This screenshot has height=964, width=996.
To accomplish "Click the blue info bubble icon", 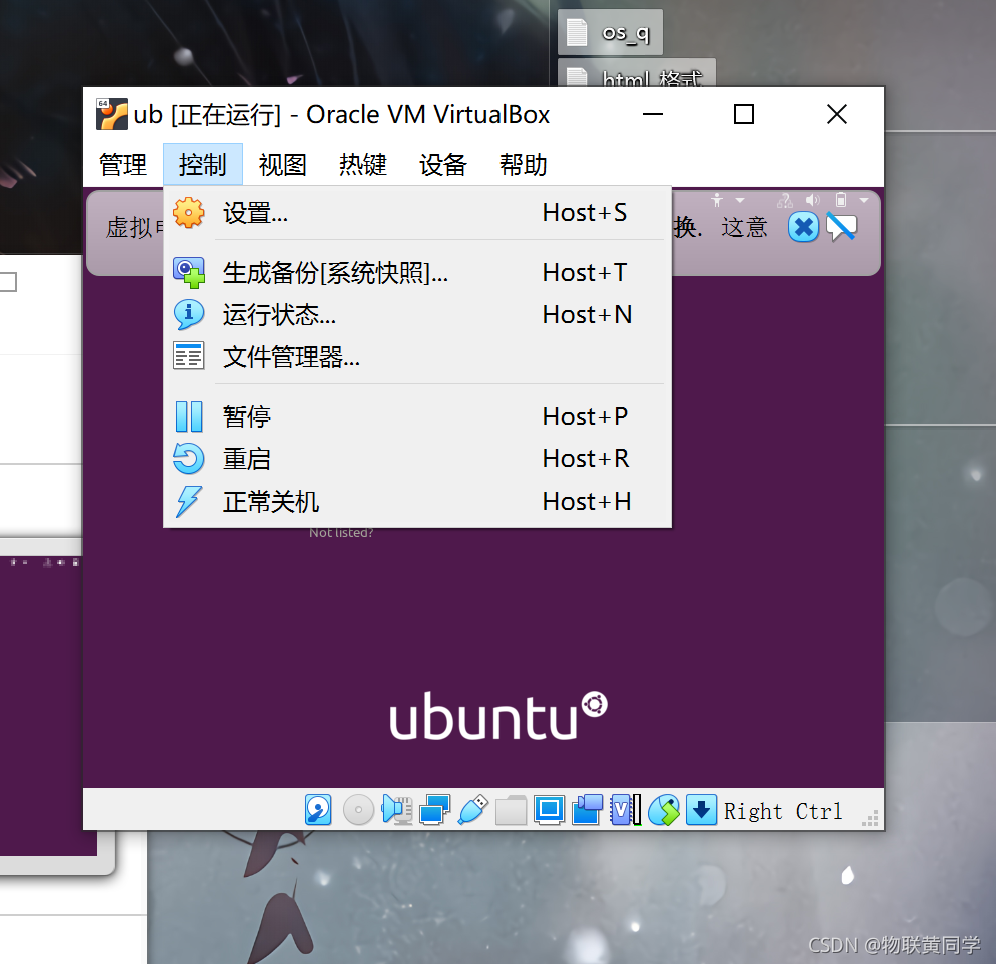I will click(189, 314).
